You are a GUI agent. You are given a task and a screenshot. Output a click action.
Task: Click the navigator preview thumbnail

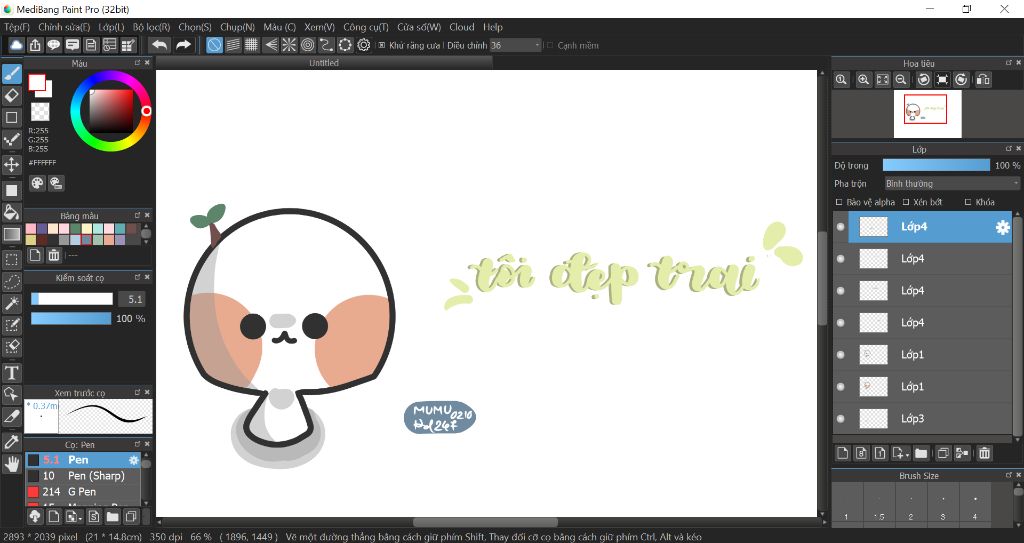coord(927,114)
